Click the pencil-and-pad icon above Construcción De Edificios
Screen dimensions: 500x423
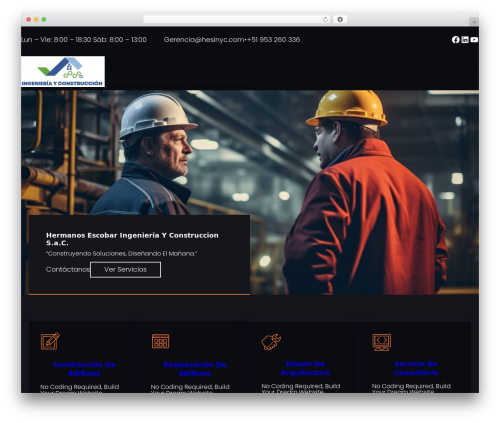[50, 341]
